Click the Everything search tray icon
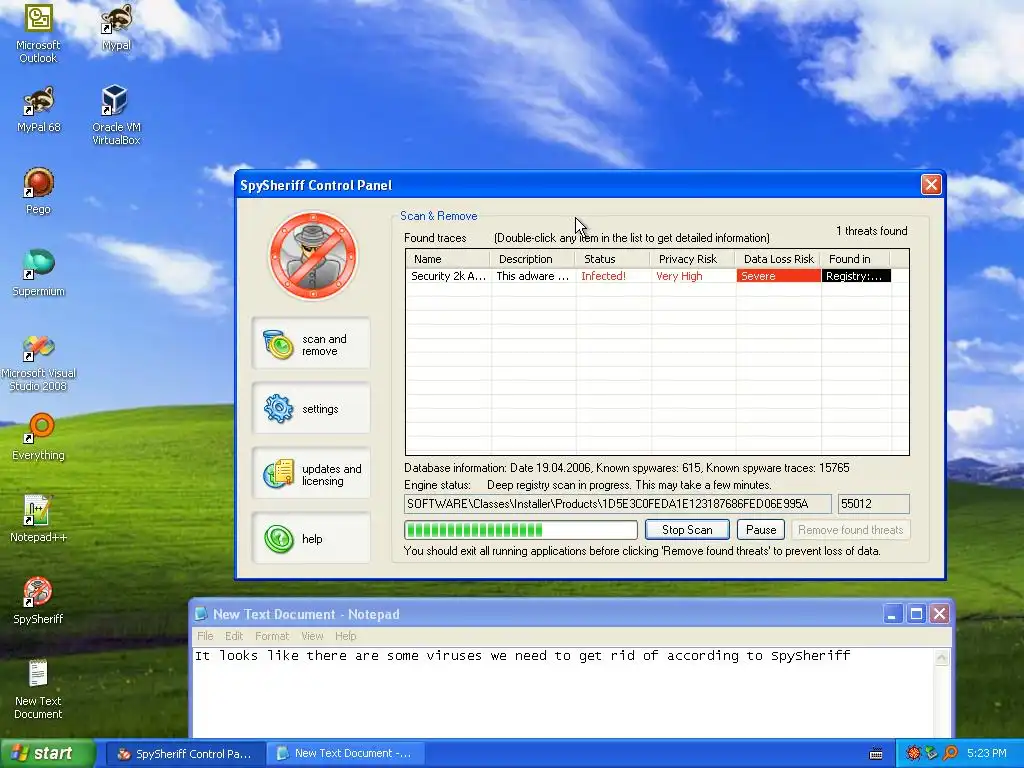The height and width of the screenshot is (768, 1024). (950, 753)
